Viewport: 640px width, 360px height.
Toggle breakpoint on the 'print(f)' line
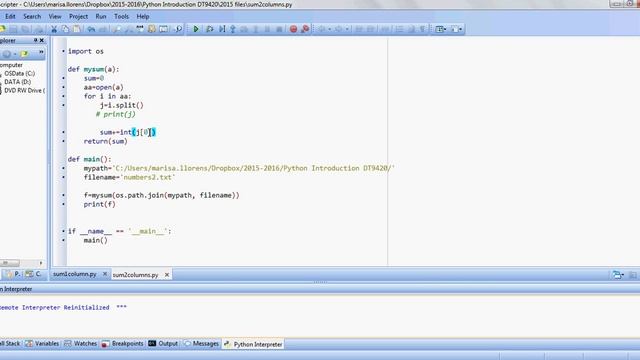click(x=63, y=204)
